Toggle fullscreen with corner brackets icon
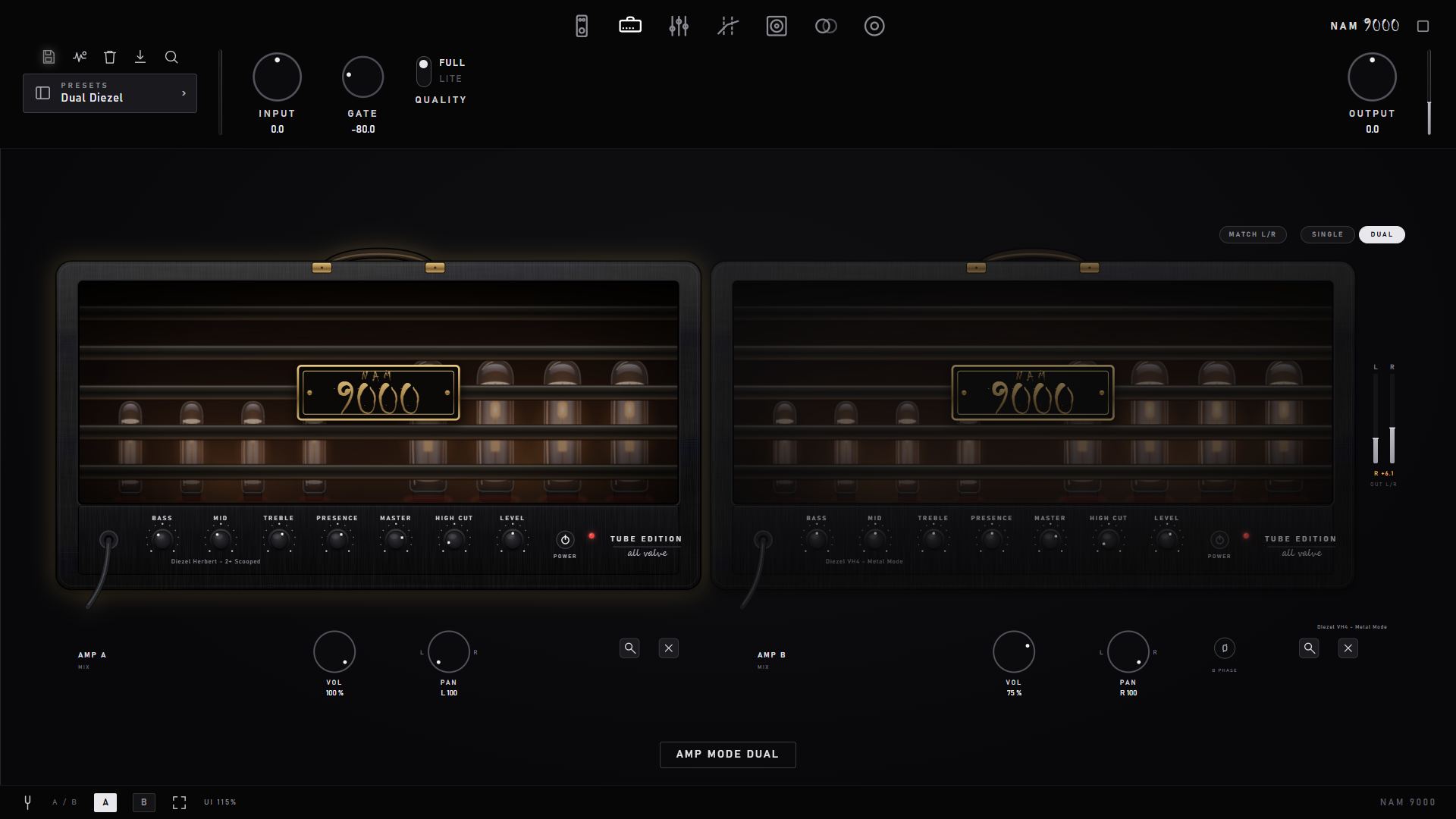 pyautogui.click(x=179, y=802)
